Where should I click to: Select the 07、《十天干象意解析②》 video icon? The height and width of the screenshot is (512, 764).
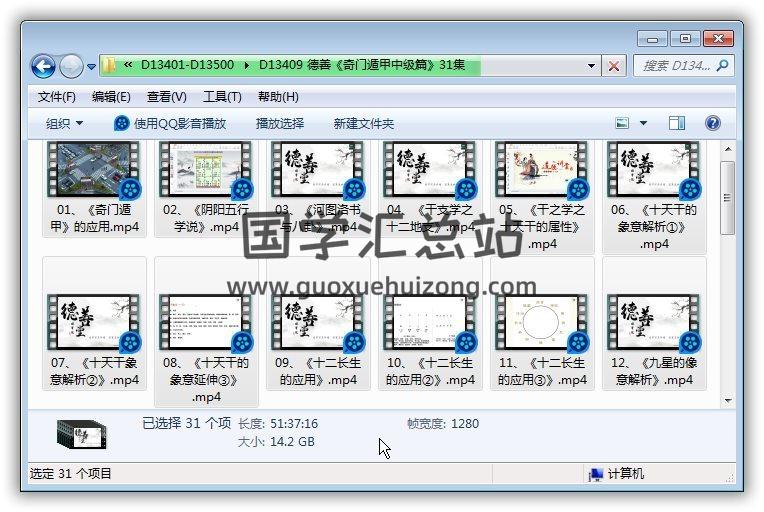point(94,323)
